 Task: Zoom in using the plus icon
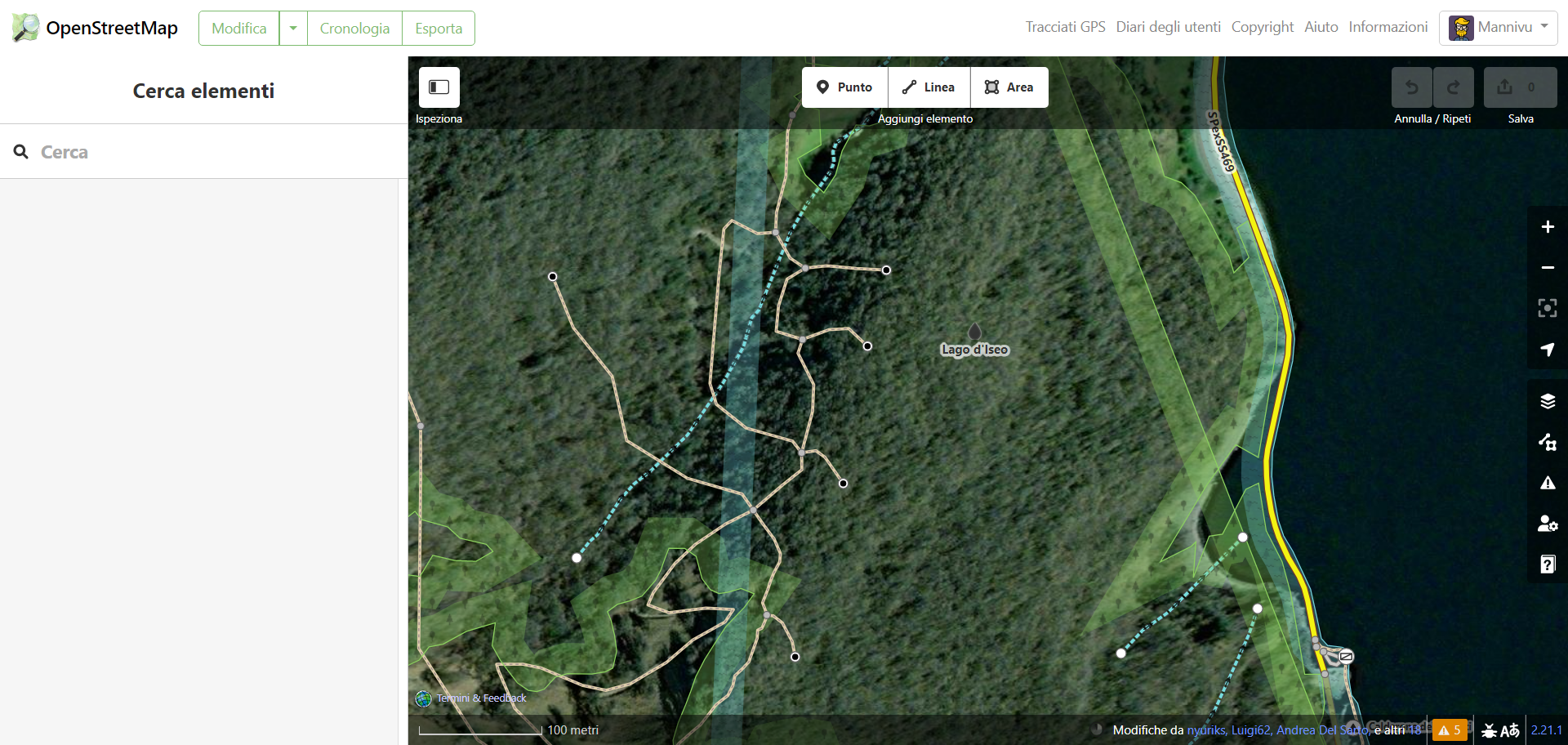(1548, 227)
